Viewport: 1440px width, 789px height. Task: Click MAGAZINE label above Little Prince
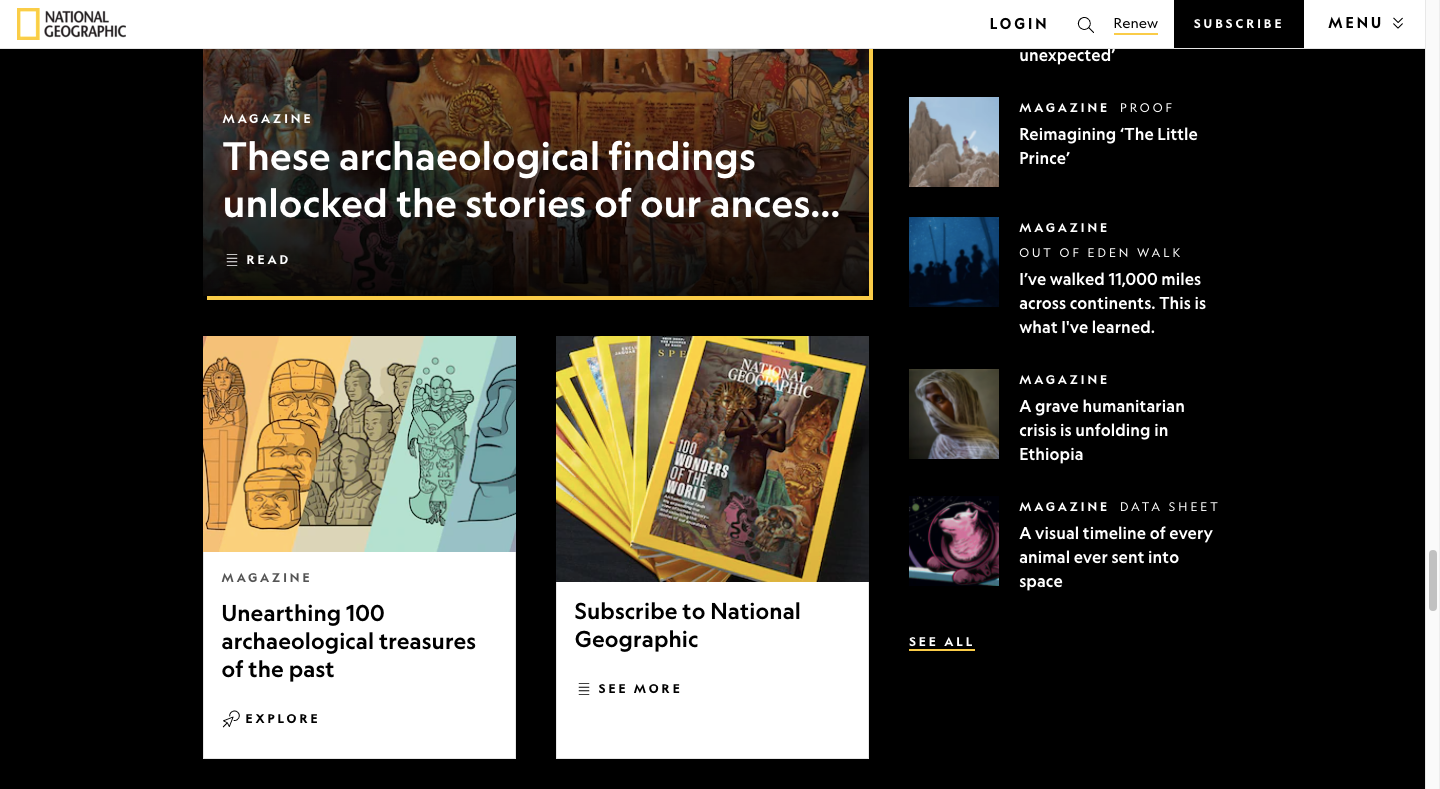(x=1064, y=108)
